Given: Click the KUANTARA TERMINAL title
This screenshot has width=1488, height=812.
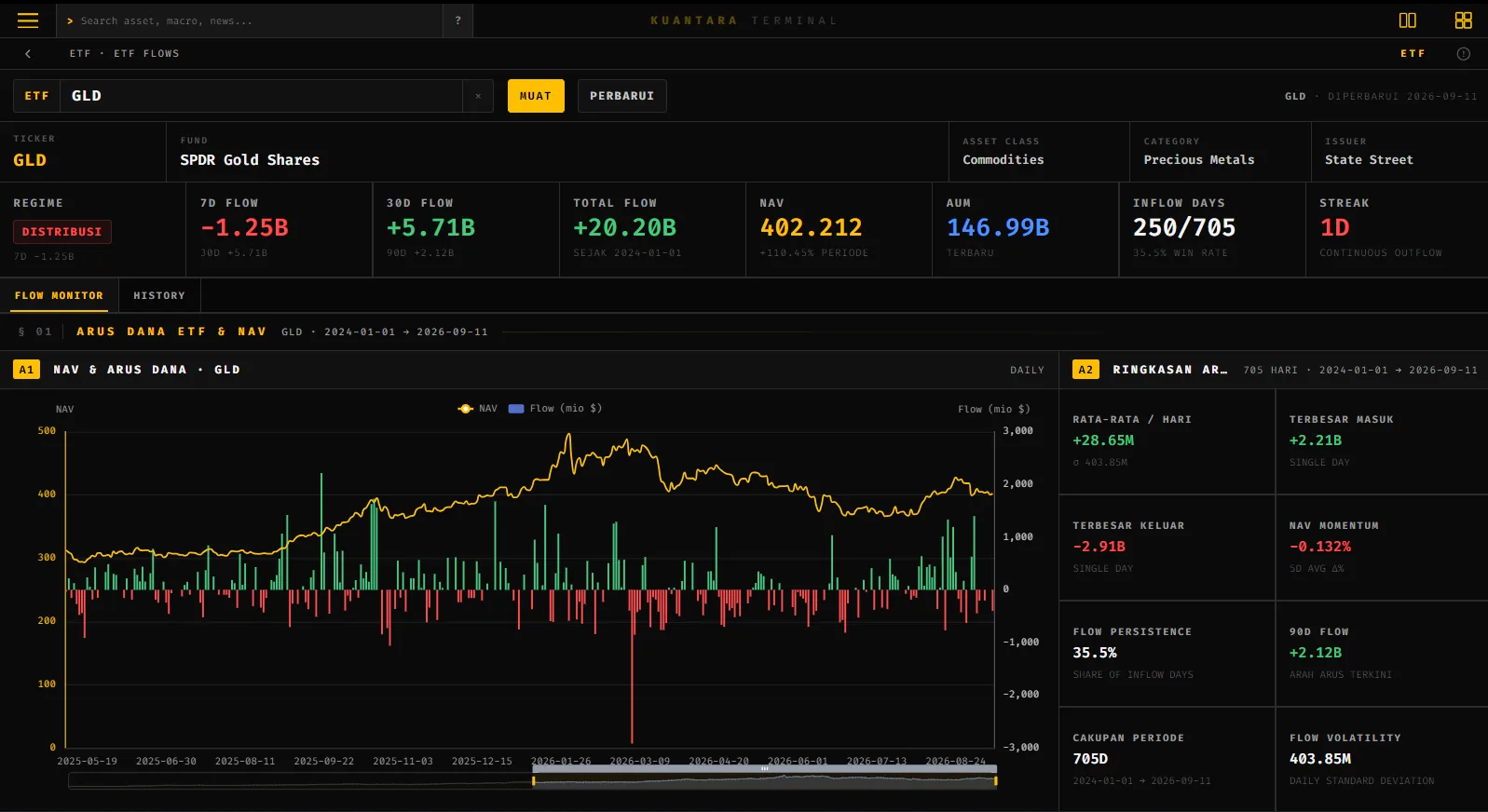Looking at the screenshot, I should [744, 20].
